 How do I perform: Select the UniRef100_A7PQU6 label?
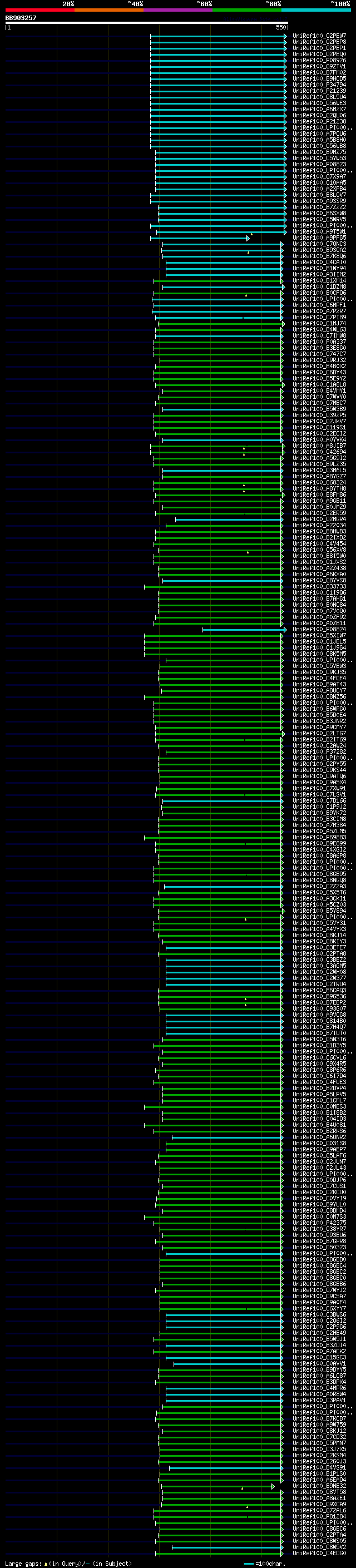pyautogui.click(x=319, y=134)
